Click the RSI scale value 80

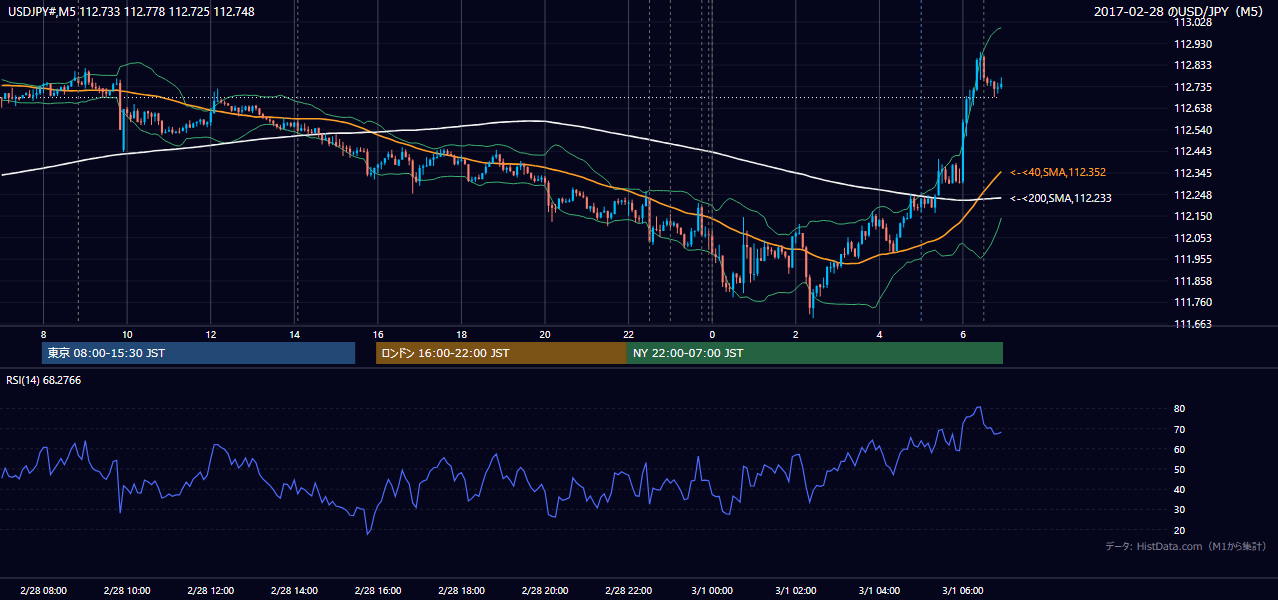(1180, 409)
